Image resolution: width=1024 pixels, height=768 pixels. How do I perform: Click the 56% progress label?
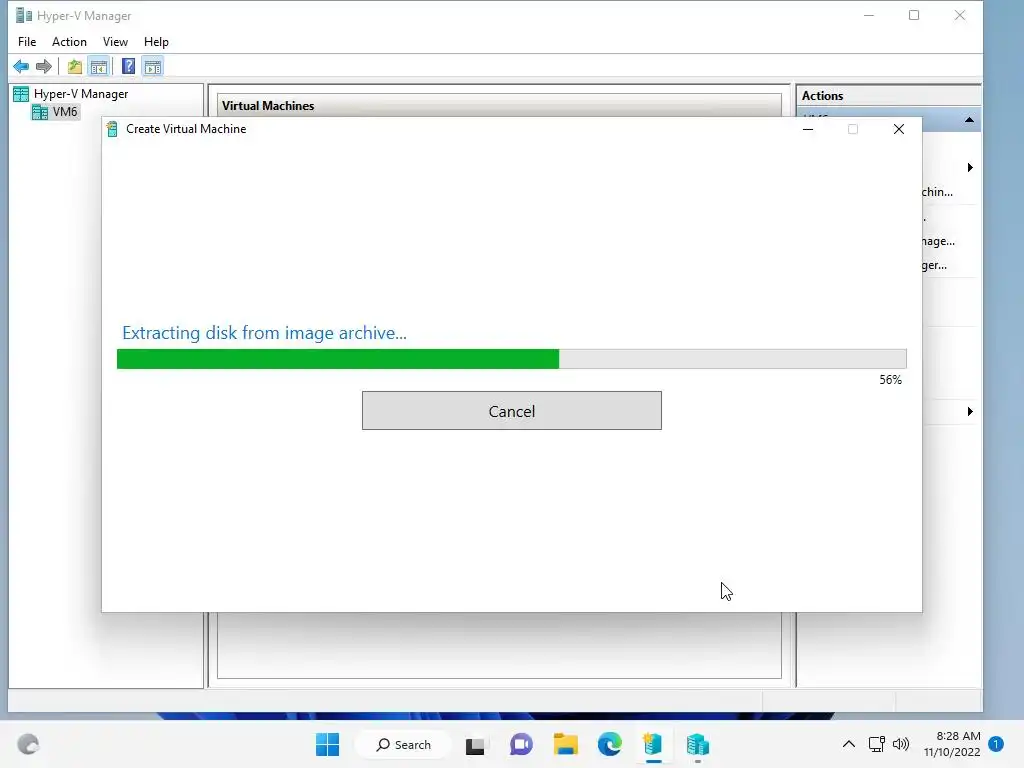point(890,379)
